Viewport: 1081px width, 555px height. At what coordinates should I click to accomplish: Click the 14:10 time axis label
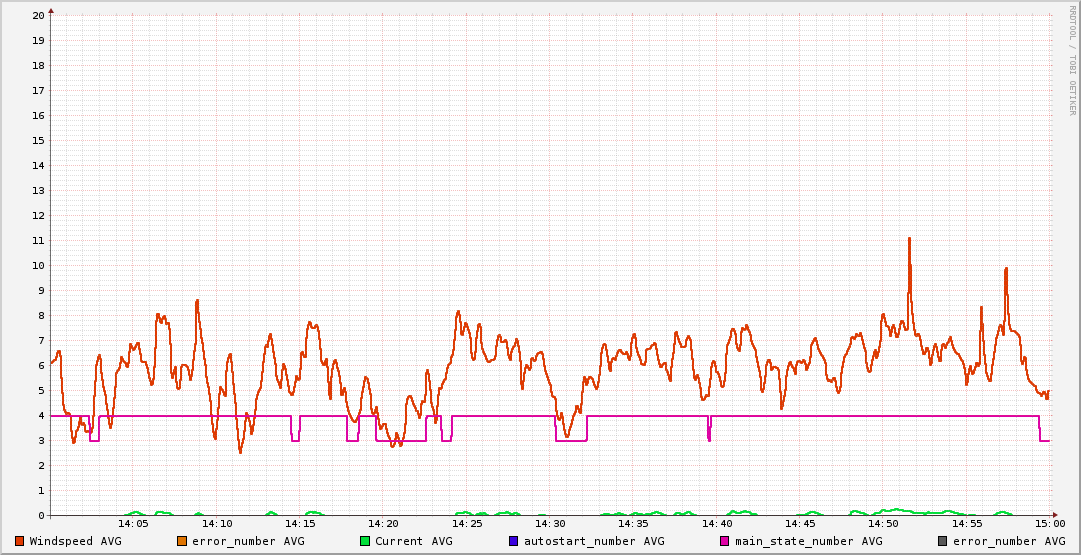[217, 524]
